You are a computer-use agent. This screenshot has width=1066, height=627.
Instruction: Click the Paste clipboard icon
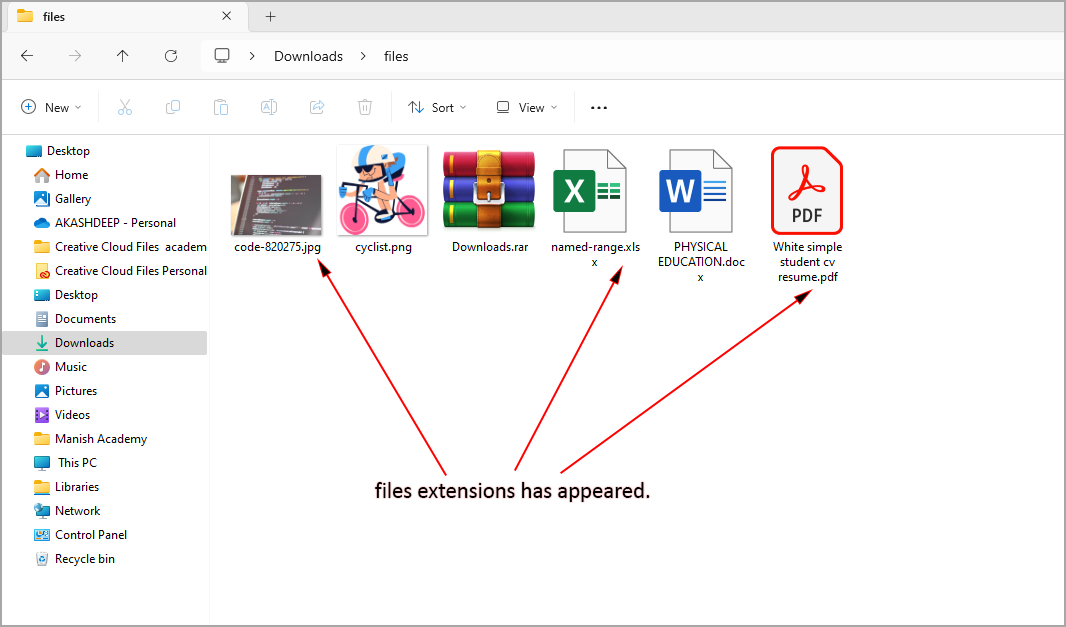[x=221, y=107]
